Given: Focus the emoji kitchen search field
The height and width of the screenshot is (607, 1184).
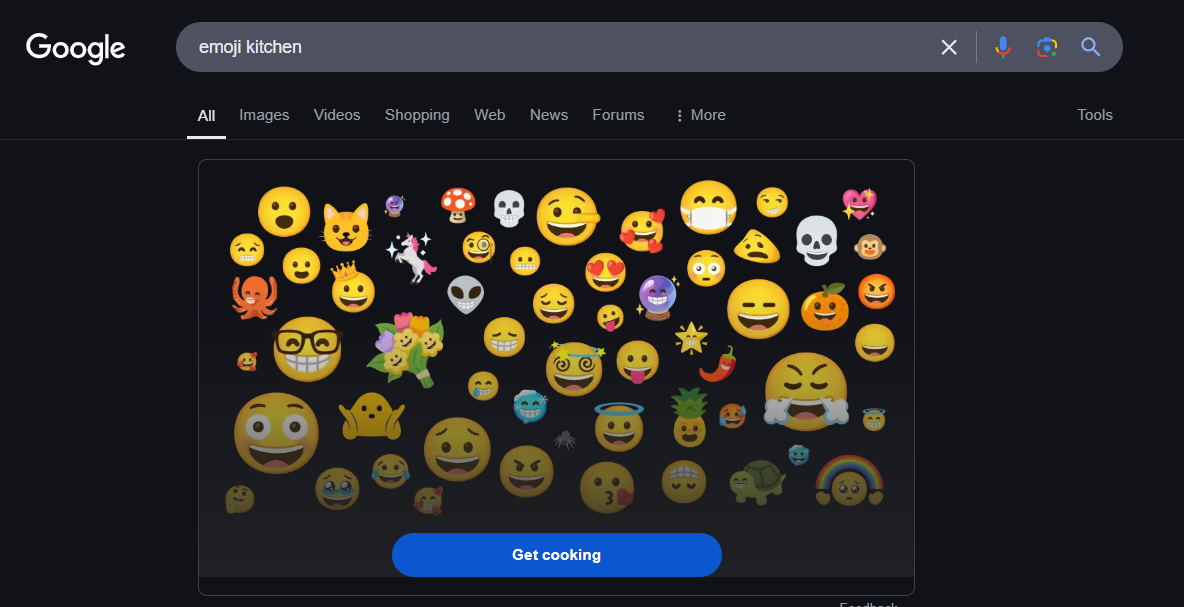Looking at the screenshot, I should tap(559, 47).
